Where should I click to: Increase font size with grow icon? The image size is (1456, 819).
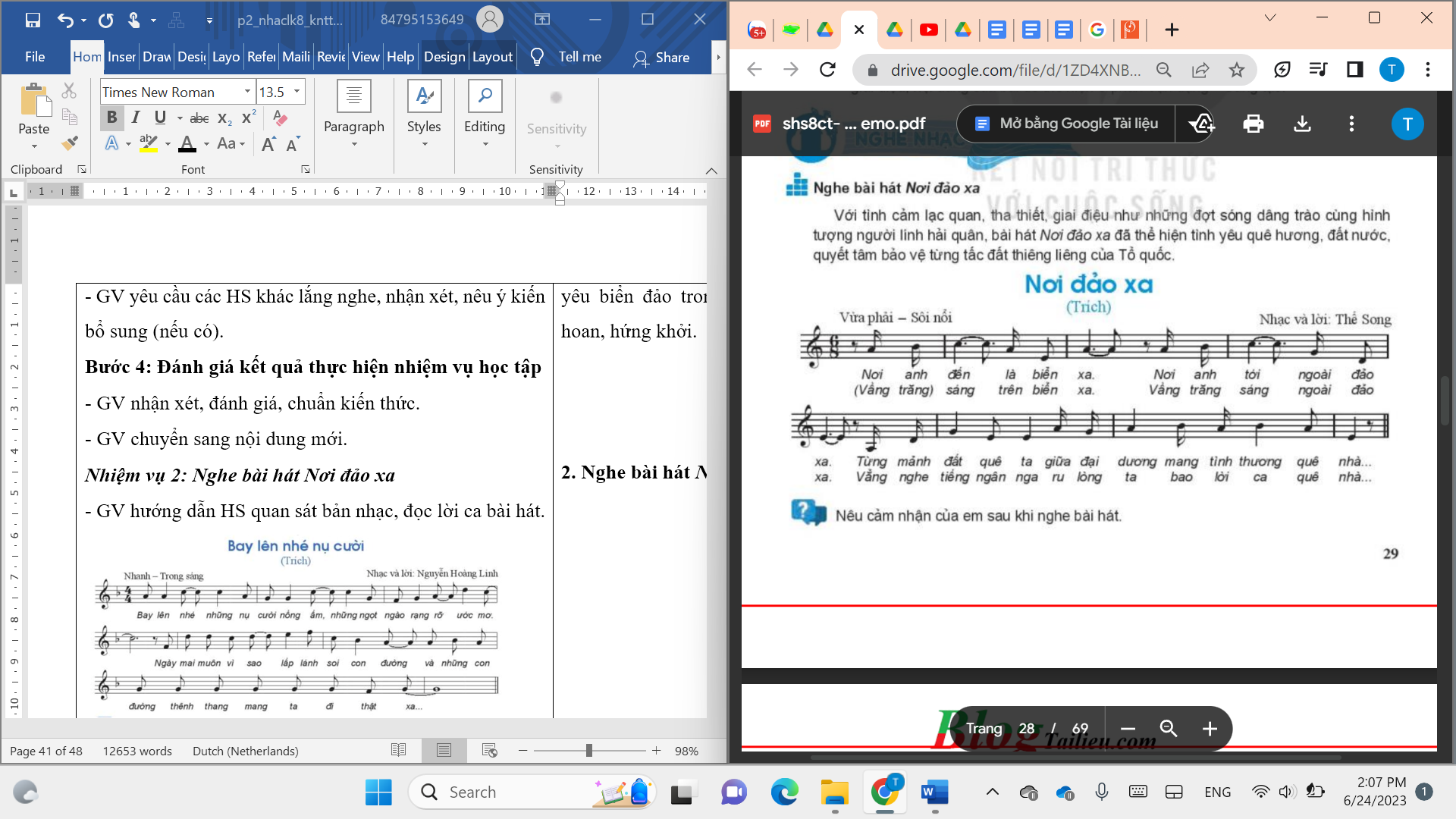(268, 144)
